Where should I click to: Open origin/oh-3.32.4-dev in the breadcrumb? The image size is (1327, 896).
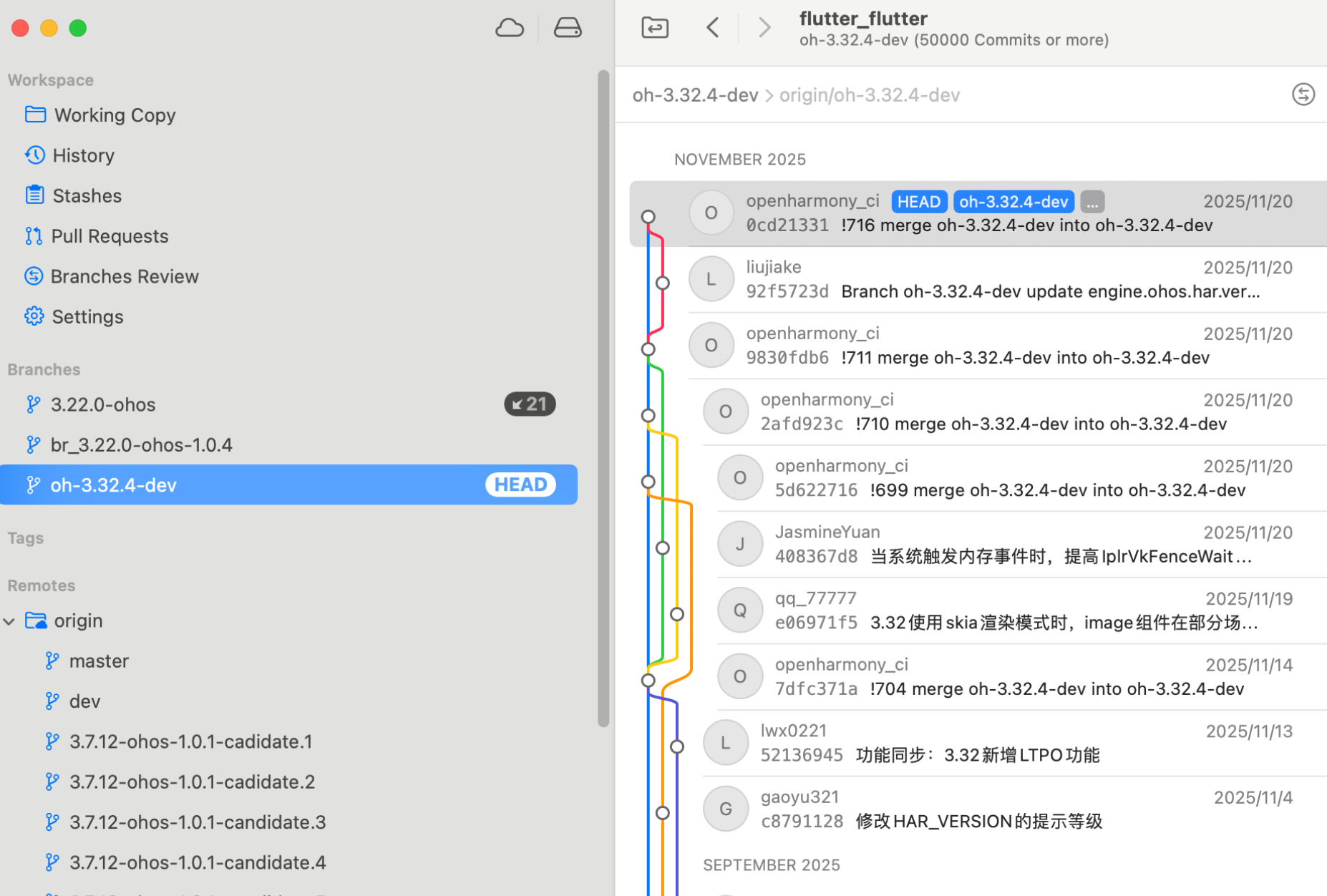869,94
